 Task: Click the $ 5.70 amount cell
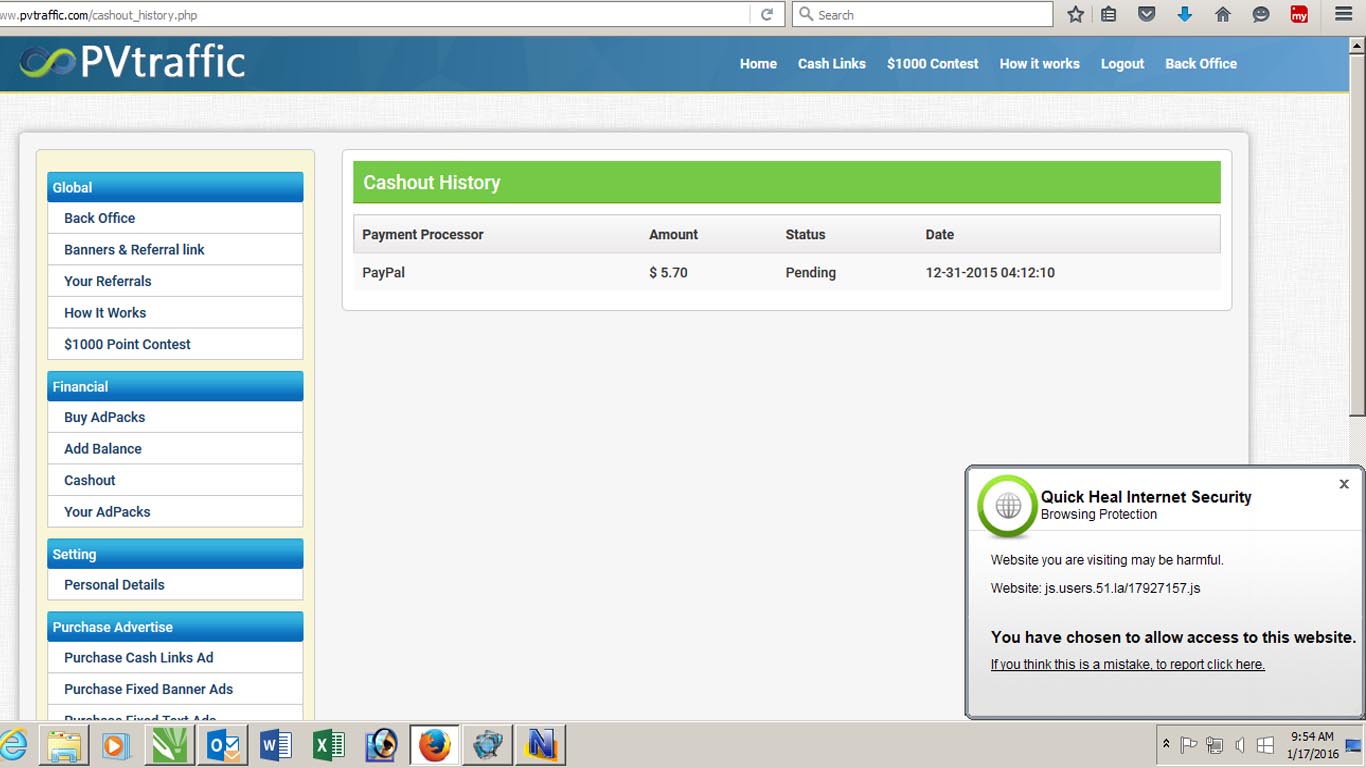point(668,273)
